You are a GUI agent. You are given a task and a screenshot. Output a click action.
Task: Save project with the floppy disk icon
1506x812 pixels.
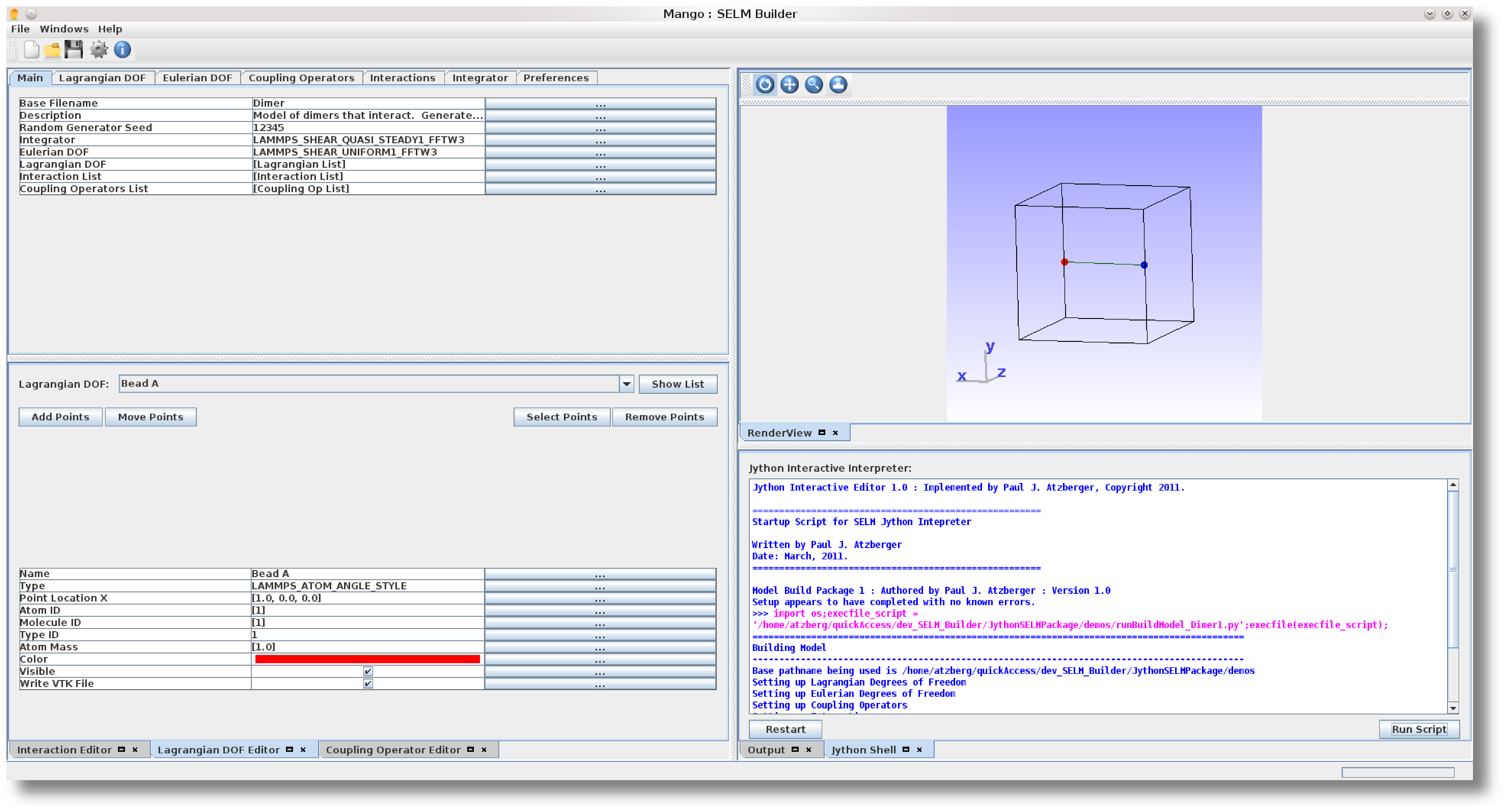click(74, 50)
